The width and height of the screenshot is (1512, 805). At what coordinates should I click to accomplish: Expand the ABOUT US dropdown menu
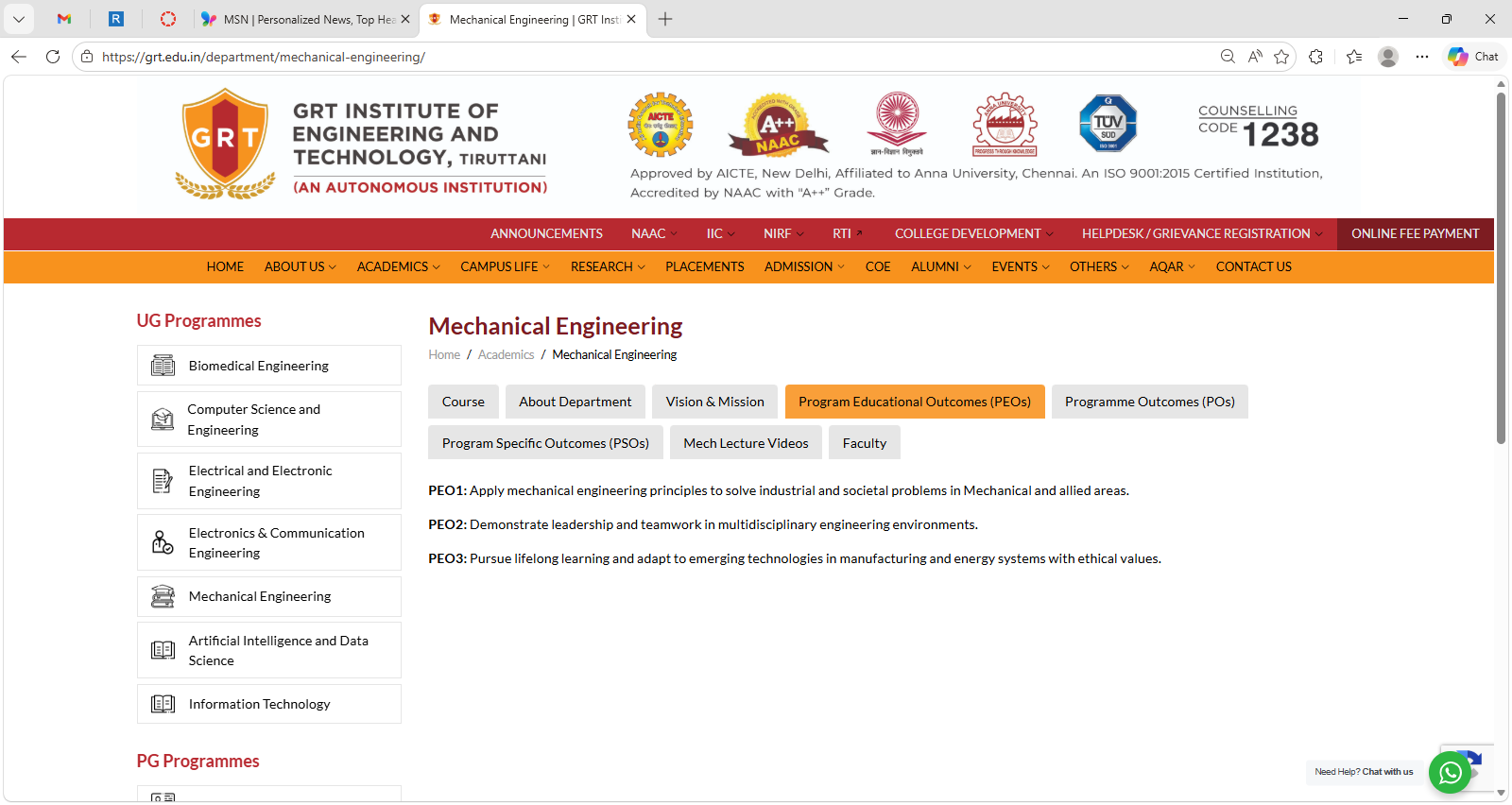(300, 267)
